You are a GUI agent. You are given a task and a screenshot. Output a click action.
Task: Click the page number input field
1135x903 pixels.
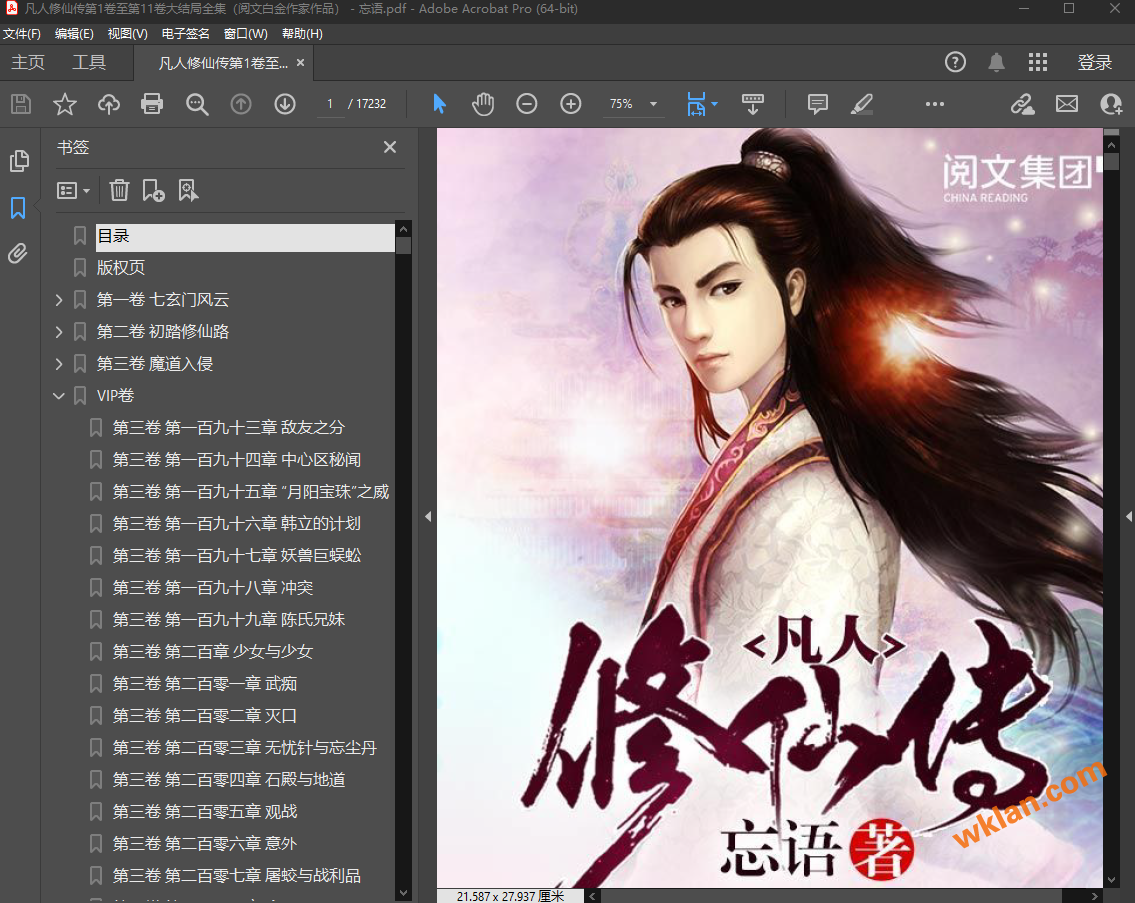(x=330, y=103)
